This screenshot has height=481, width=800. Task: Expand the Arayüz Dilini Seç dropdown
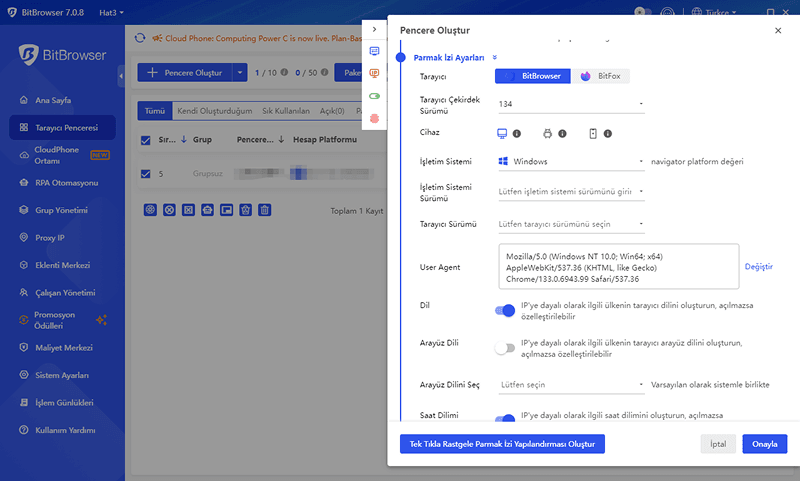click(x=570, y=384)
